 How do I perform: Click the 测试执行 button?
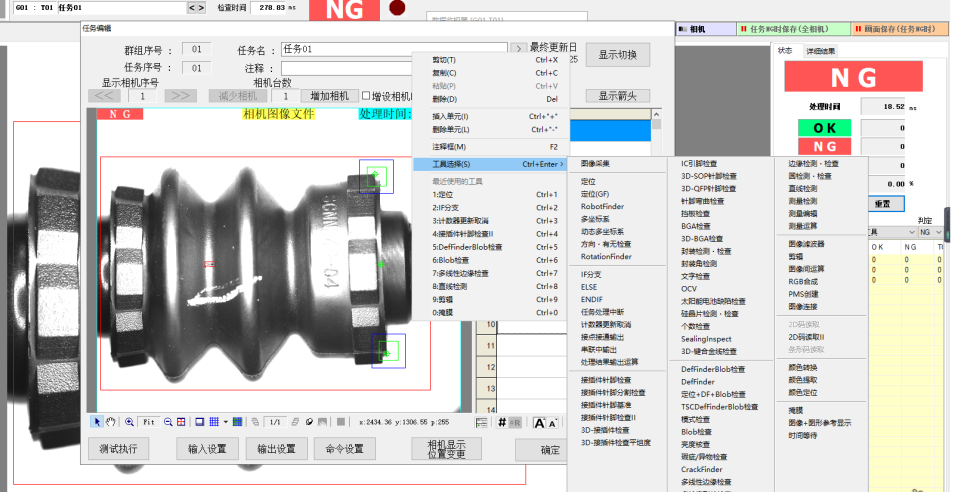click(118, 449)
